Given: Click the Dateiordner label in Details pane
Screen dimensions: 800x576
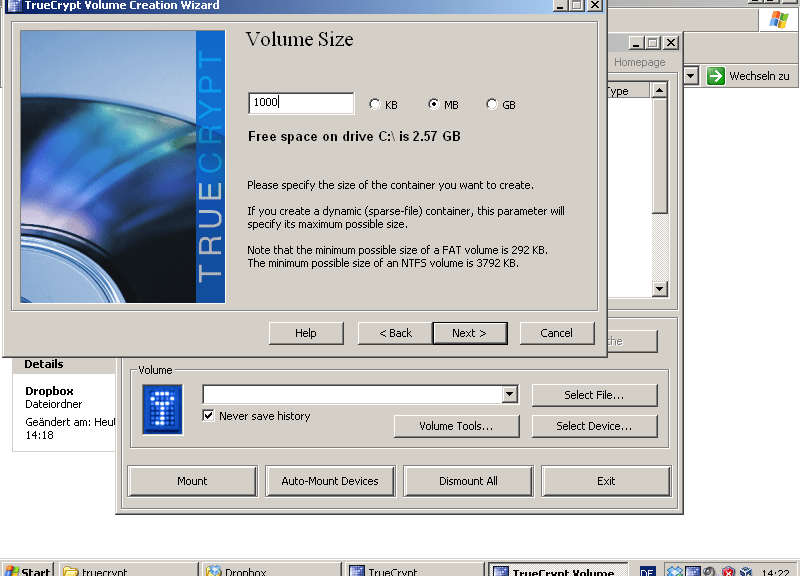Looking at the screenshot, I should (x=54, y=404).
